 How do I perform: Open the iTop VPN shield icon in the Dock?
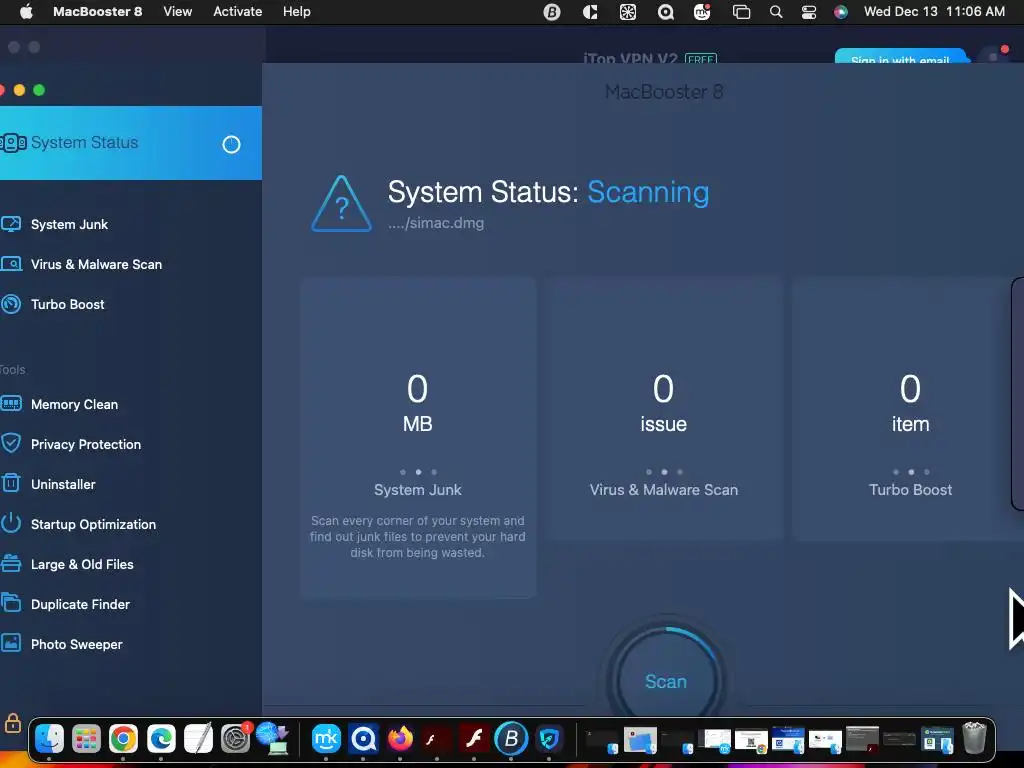(x=549, y=739)
